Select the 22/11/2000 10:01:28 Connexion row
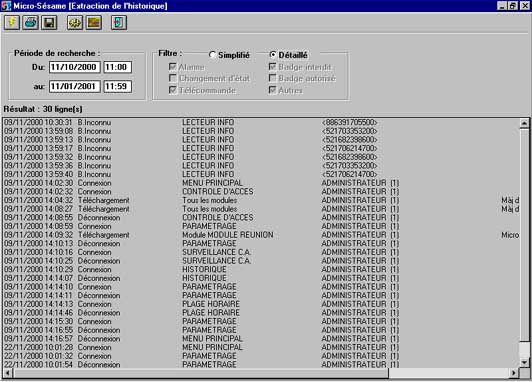This screenshot has height=382, width=532. 261,347
